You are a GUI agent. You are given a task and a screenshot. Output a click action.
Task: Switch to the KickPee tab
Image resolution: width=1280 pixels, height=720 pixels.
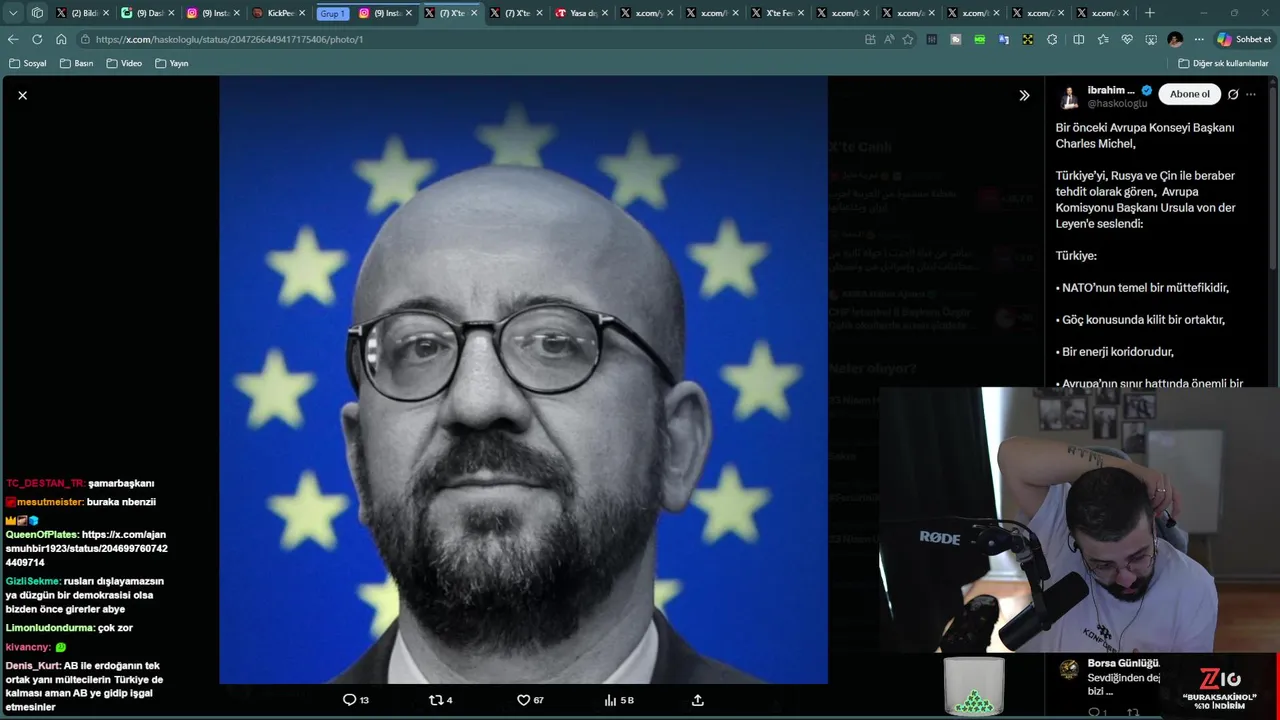coord(278,13)
